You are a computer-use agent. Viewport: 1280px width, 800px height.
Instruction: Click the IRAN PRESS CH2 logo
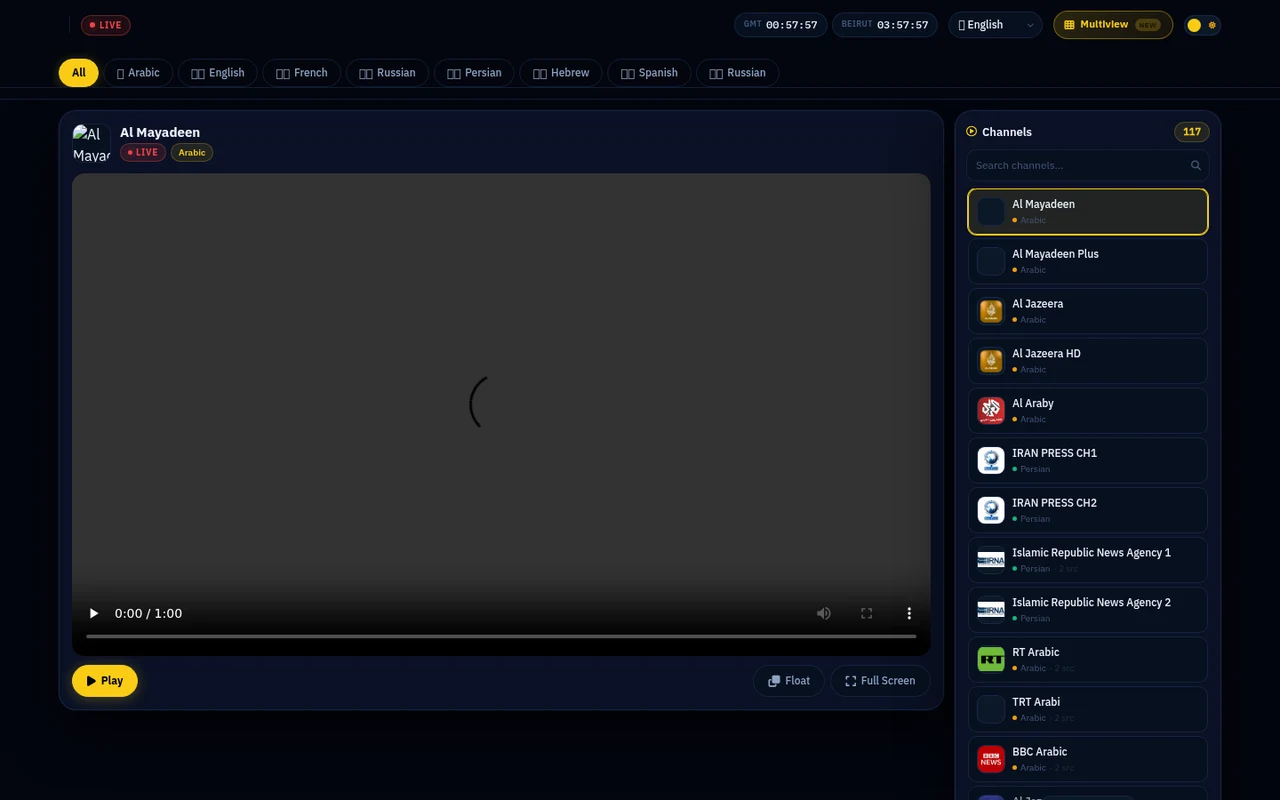pos(991,510)
